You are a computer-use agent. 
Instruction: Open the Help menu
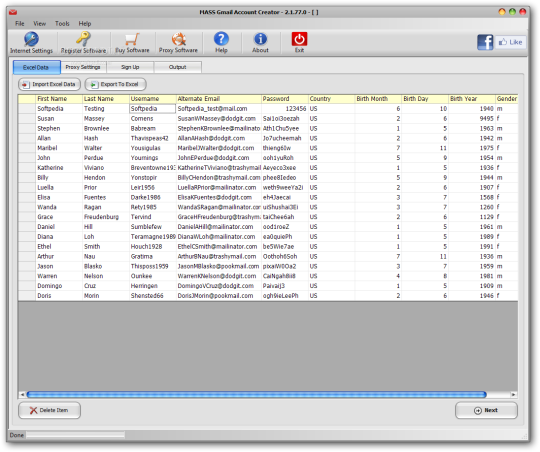click(85, 23)
